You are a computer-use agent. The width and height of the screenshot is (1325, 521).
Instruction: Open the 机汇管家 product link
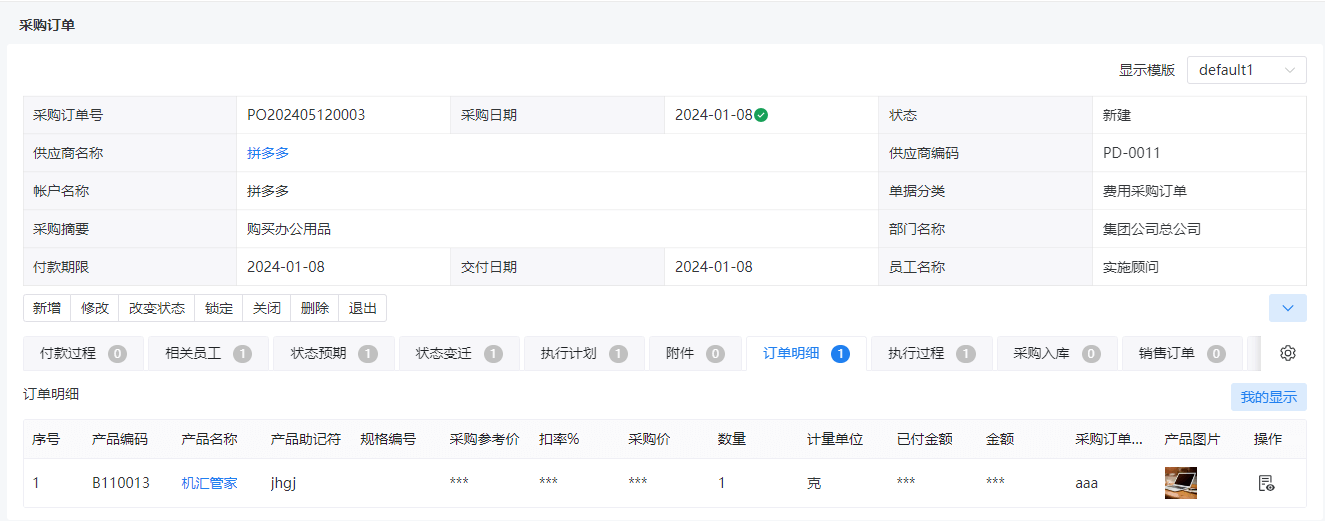(209, 483)
